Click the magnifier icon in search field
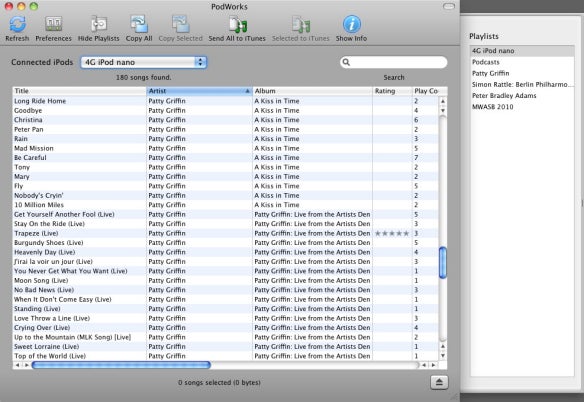This screenshot has width=584, height=402. [x=346, y=62]
